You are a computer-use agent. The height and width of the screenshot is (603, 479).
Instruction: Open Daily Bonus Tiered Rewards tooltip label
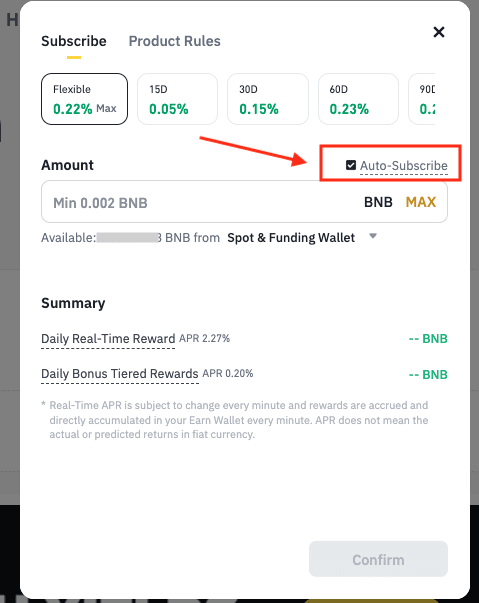(120, 374)
